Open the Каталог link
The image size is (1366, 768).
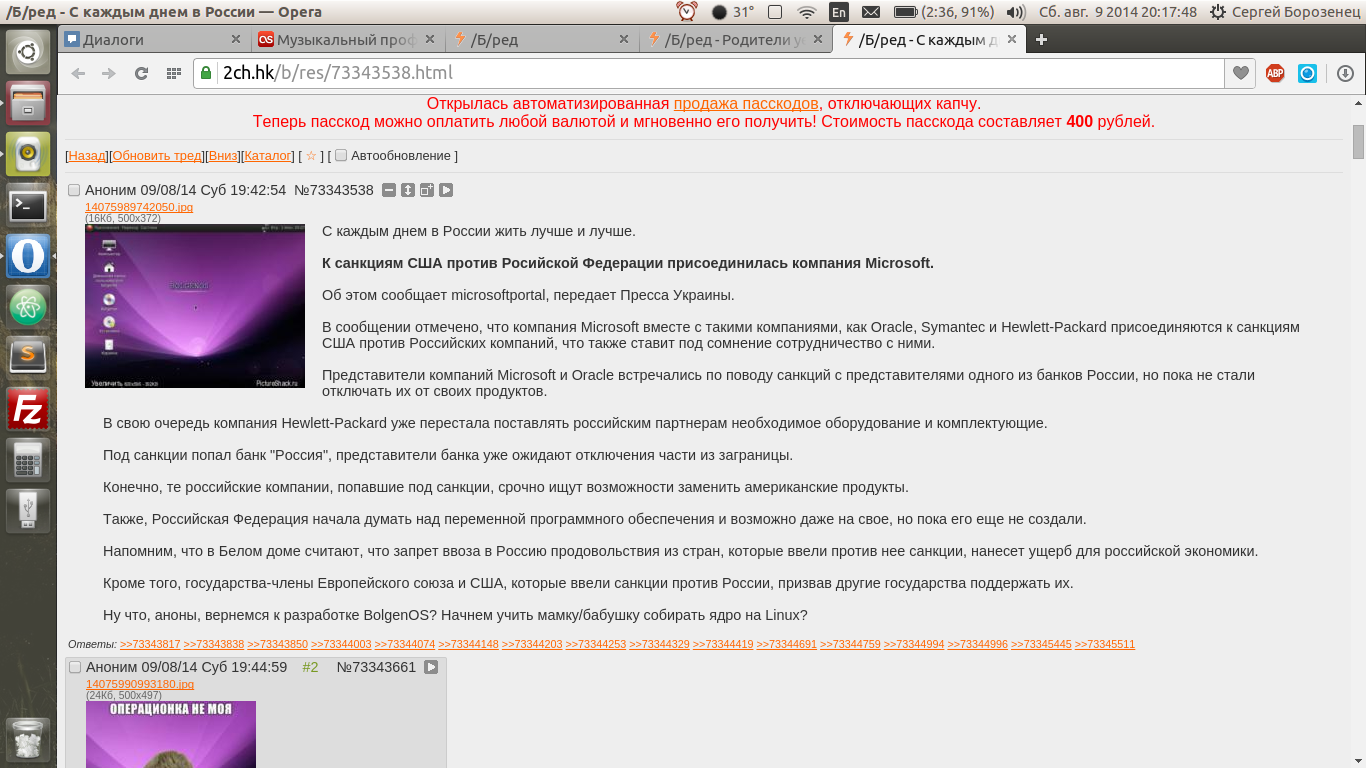tap(268, 156)
